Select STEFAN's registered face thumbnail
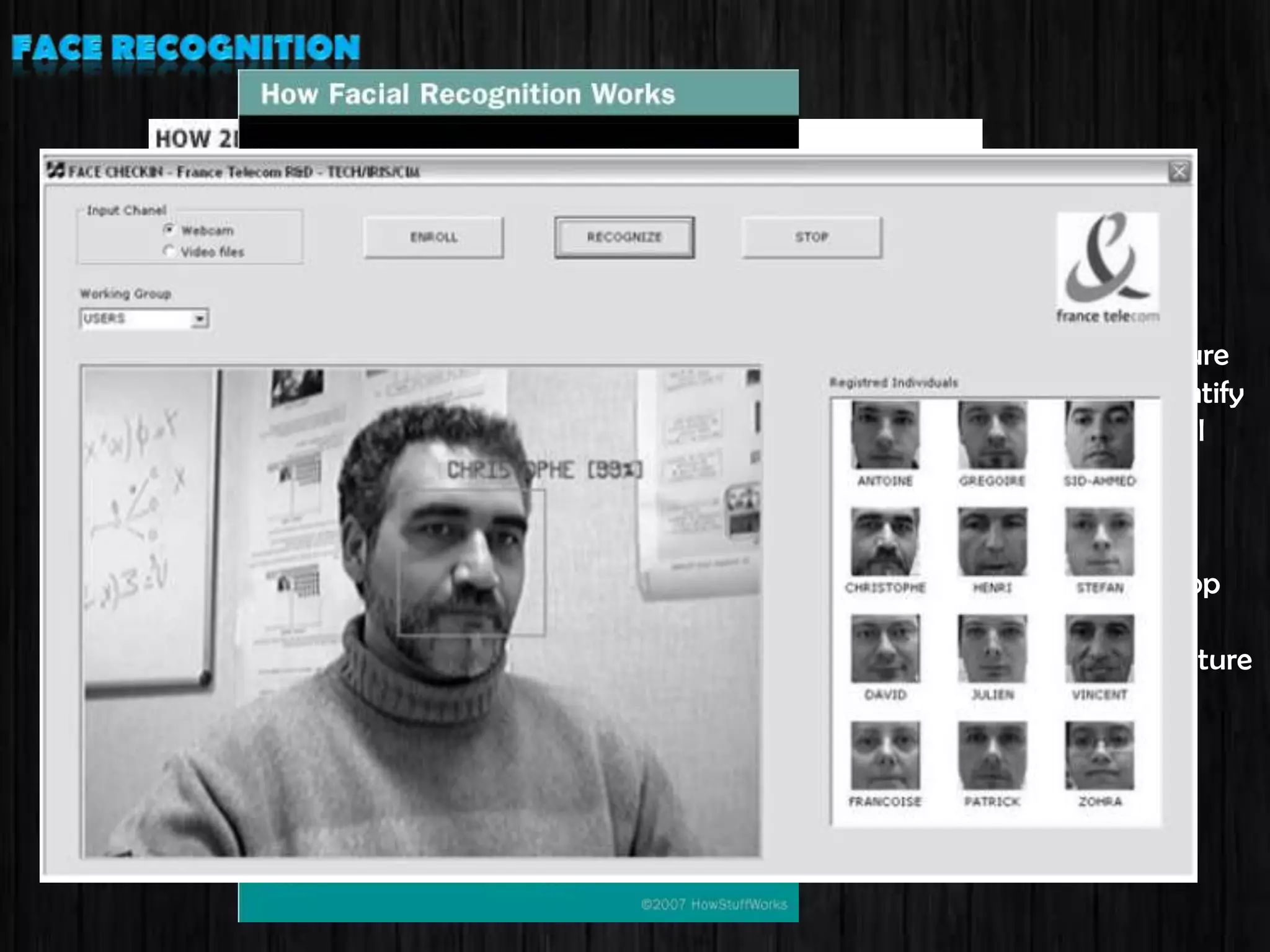The image size is (1270, 952). 1099,542
